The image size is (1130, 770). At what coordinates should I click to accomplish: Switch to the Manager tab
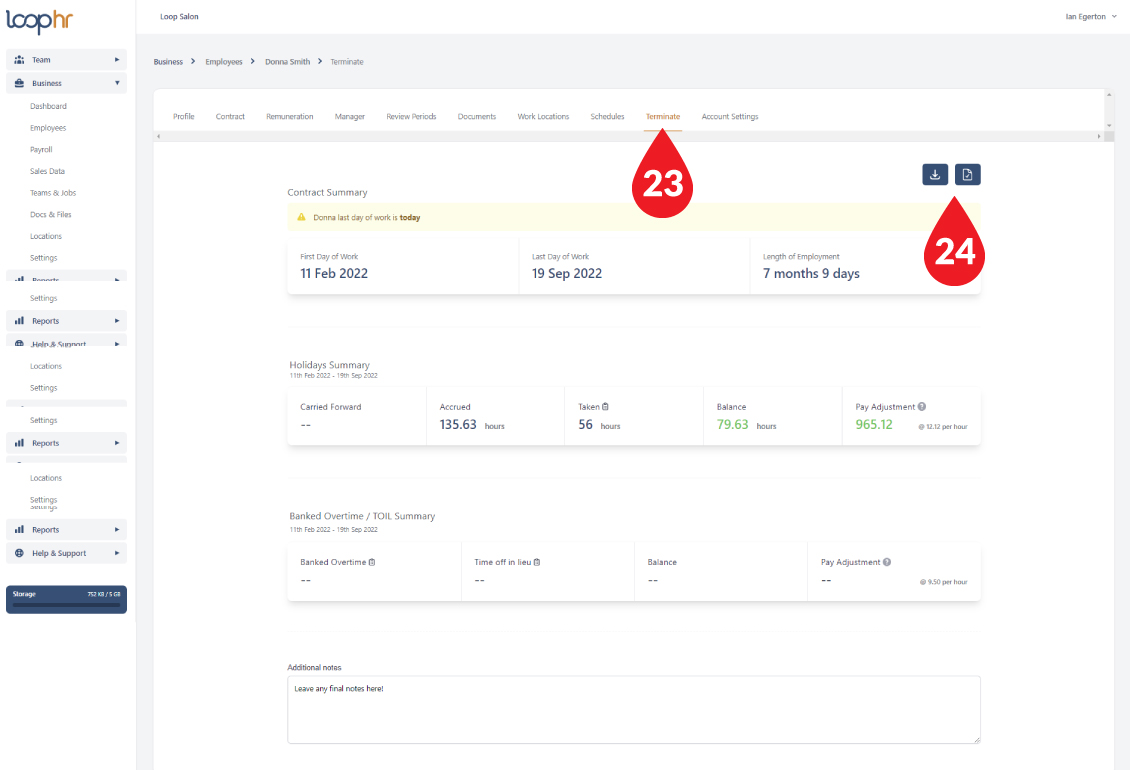pos(350,116)
